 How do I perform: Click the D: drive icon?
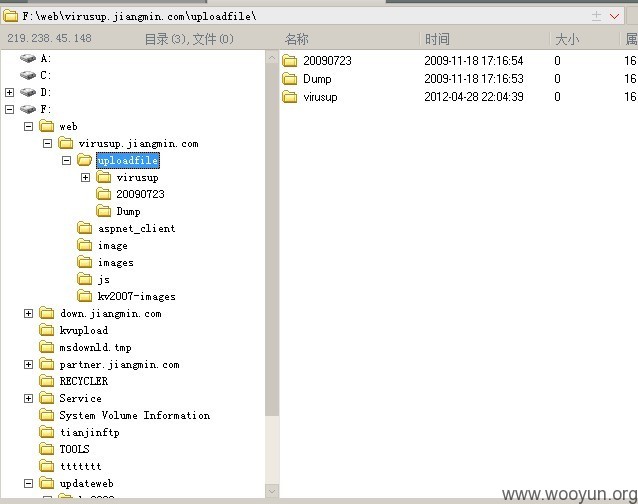[28, 92]
